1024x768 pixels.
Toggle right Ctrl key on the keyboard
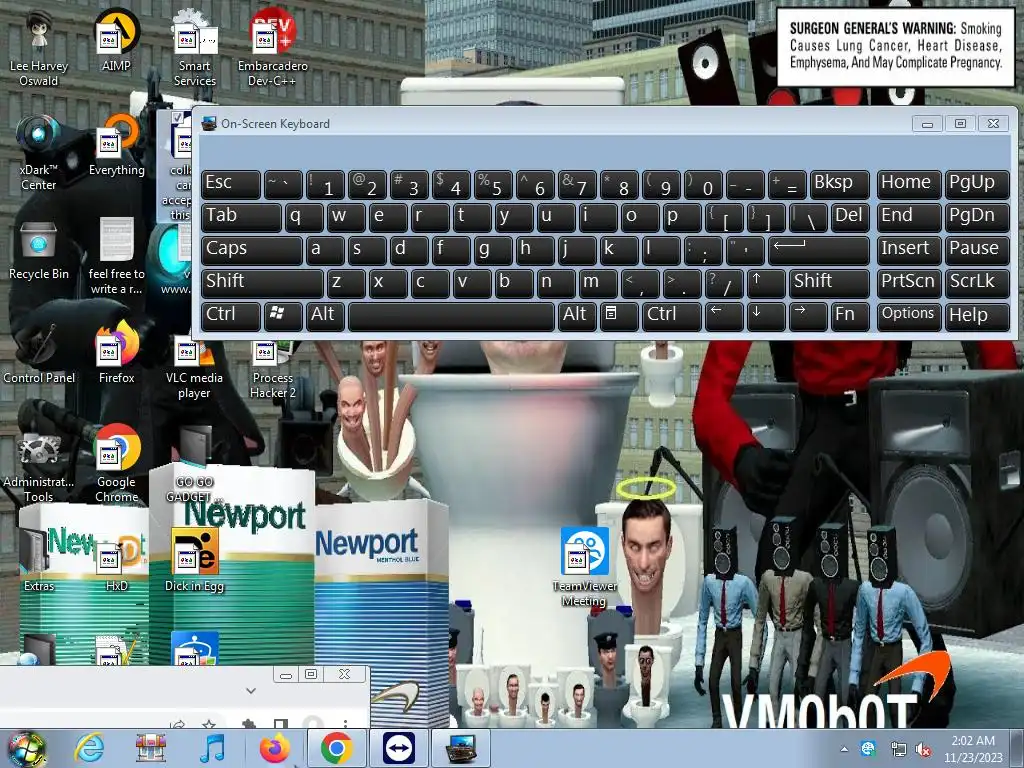(671, 315)
